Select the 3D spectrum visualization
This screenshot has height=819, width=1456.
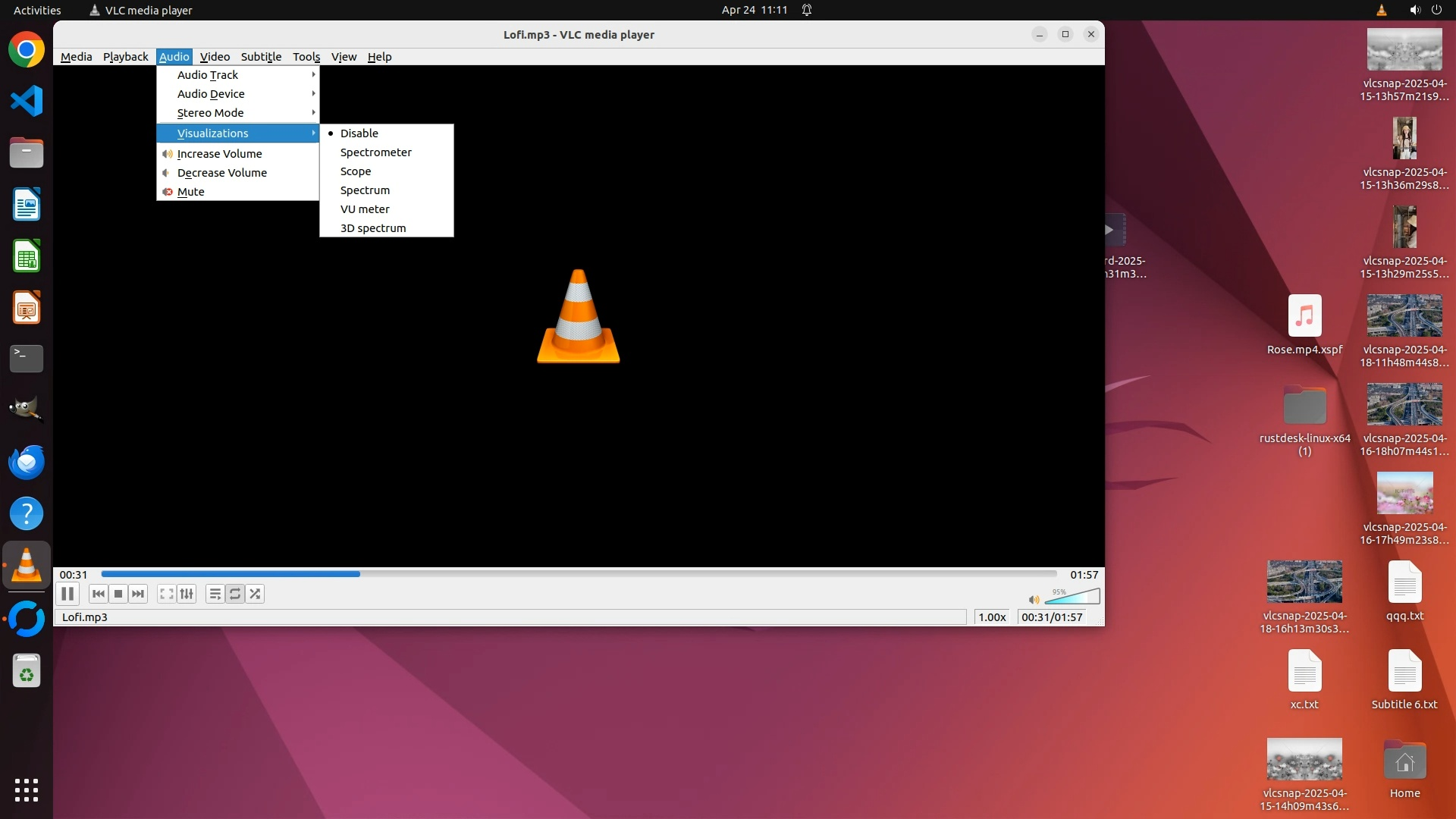click(372, 228)
